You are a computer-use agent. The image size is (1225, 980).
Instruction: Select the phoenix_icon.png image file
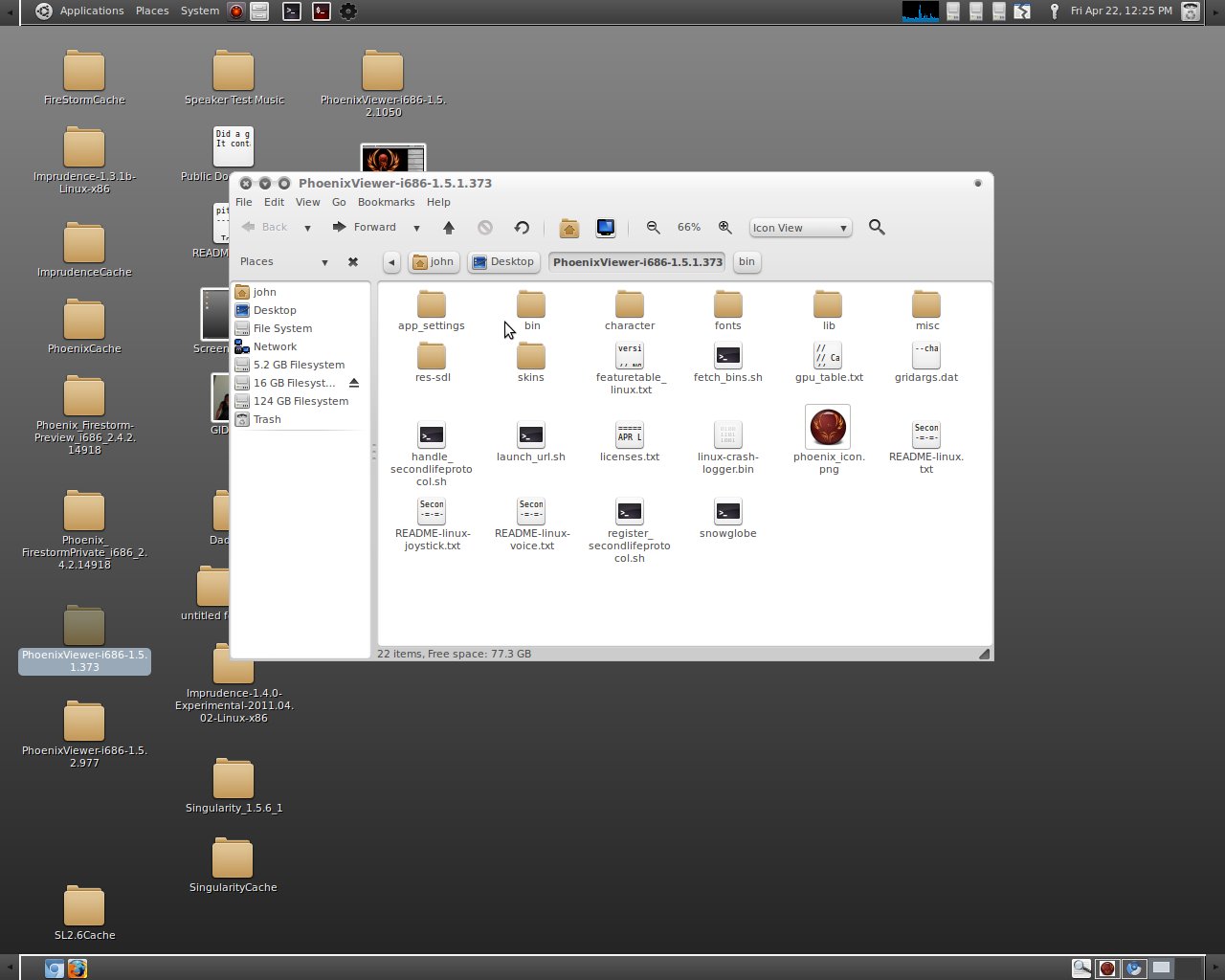point(828,440)
